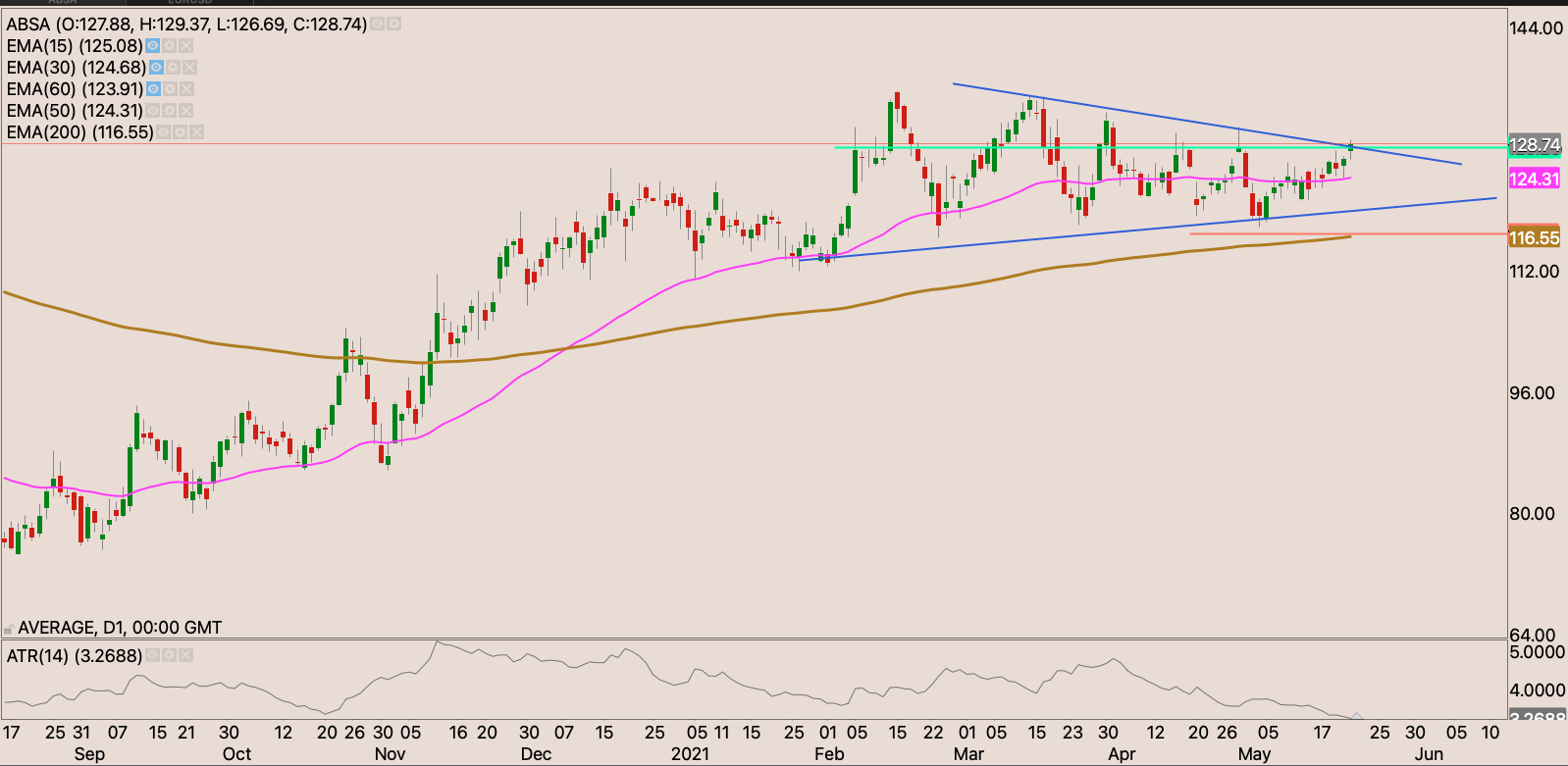This screenshot has height=766, width=1568.
Task: Select the gray 128.74 current price label
Action: coord(1534,145)
